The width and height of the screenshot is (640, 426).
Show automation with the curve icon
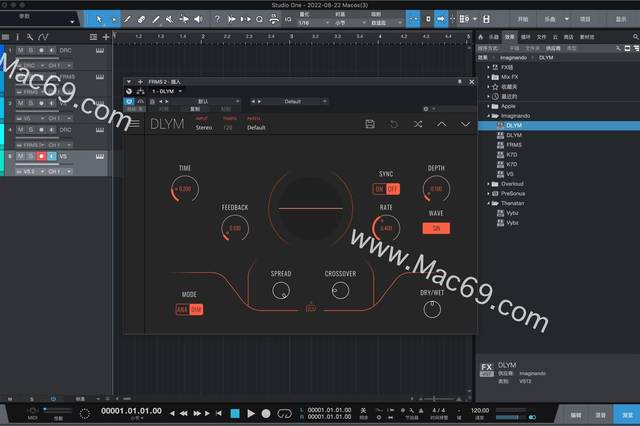tap(42, 37)
